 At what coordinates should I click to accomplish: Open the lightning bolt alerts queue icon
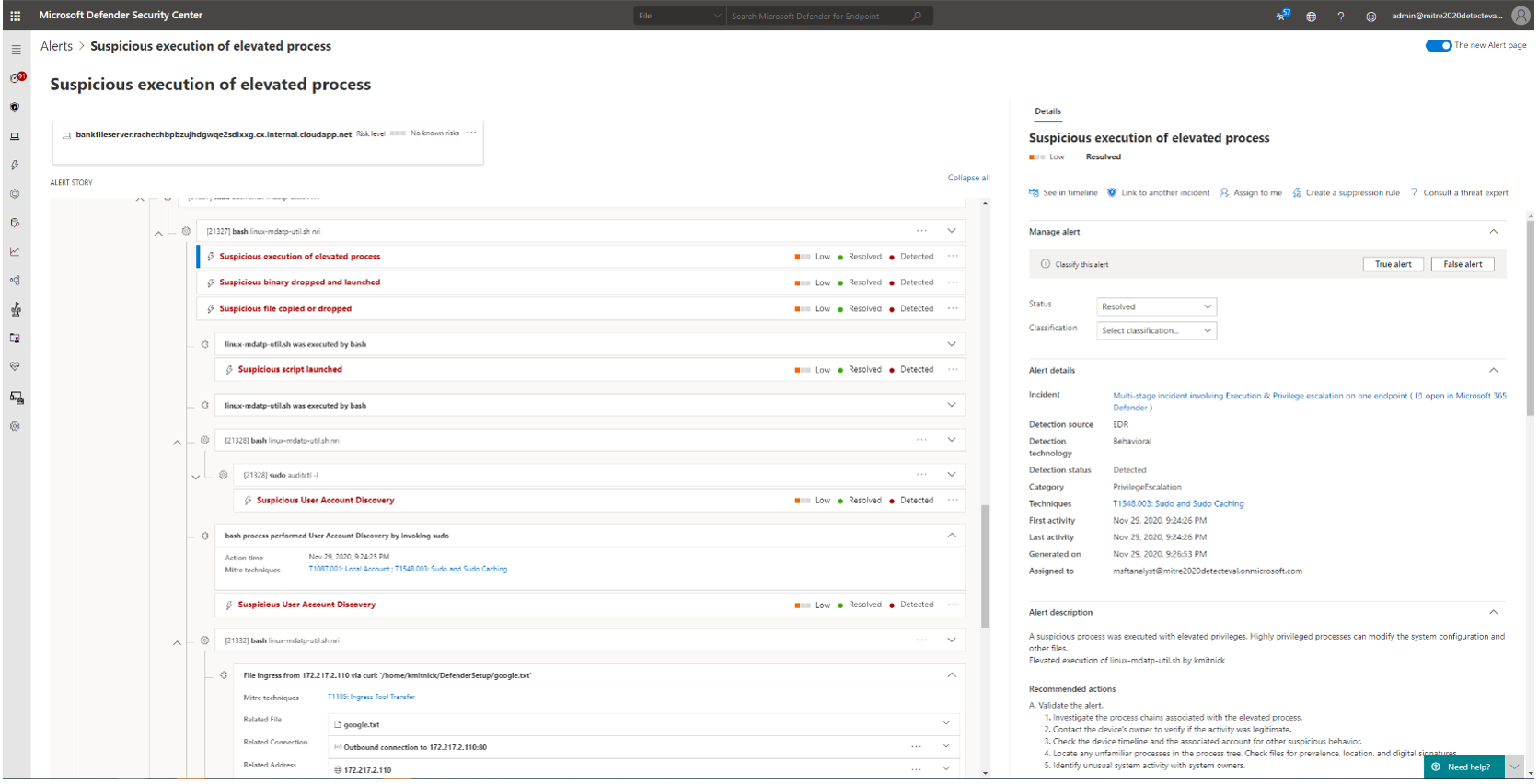[x=15, y=165]
